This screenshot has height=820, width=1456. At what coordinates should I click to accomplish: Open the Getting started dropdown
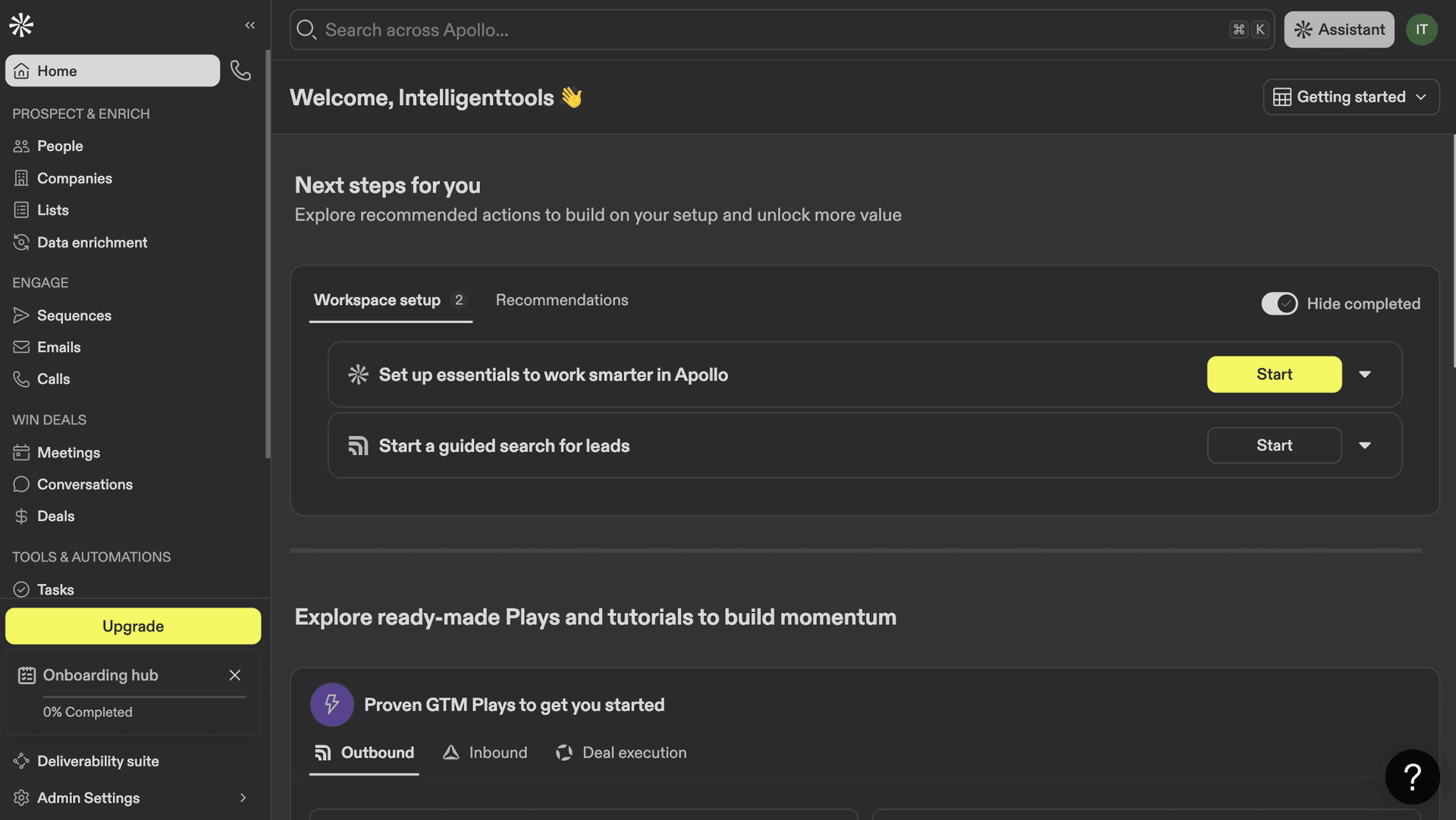[1351, 96]
